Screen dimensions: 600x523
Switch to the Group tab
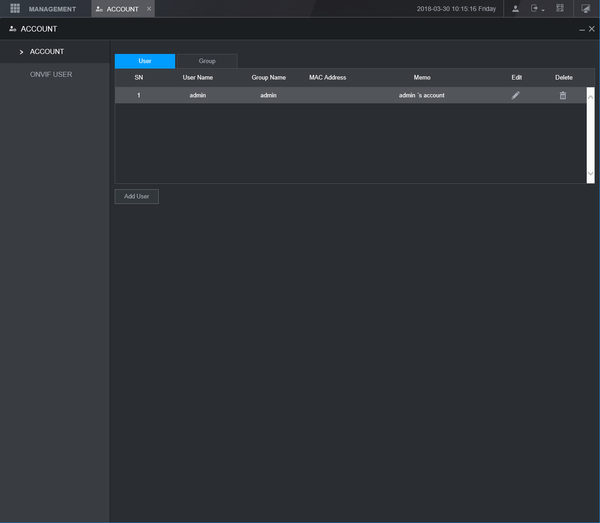tap(207, 61)
